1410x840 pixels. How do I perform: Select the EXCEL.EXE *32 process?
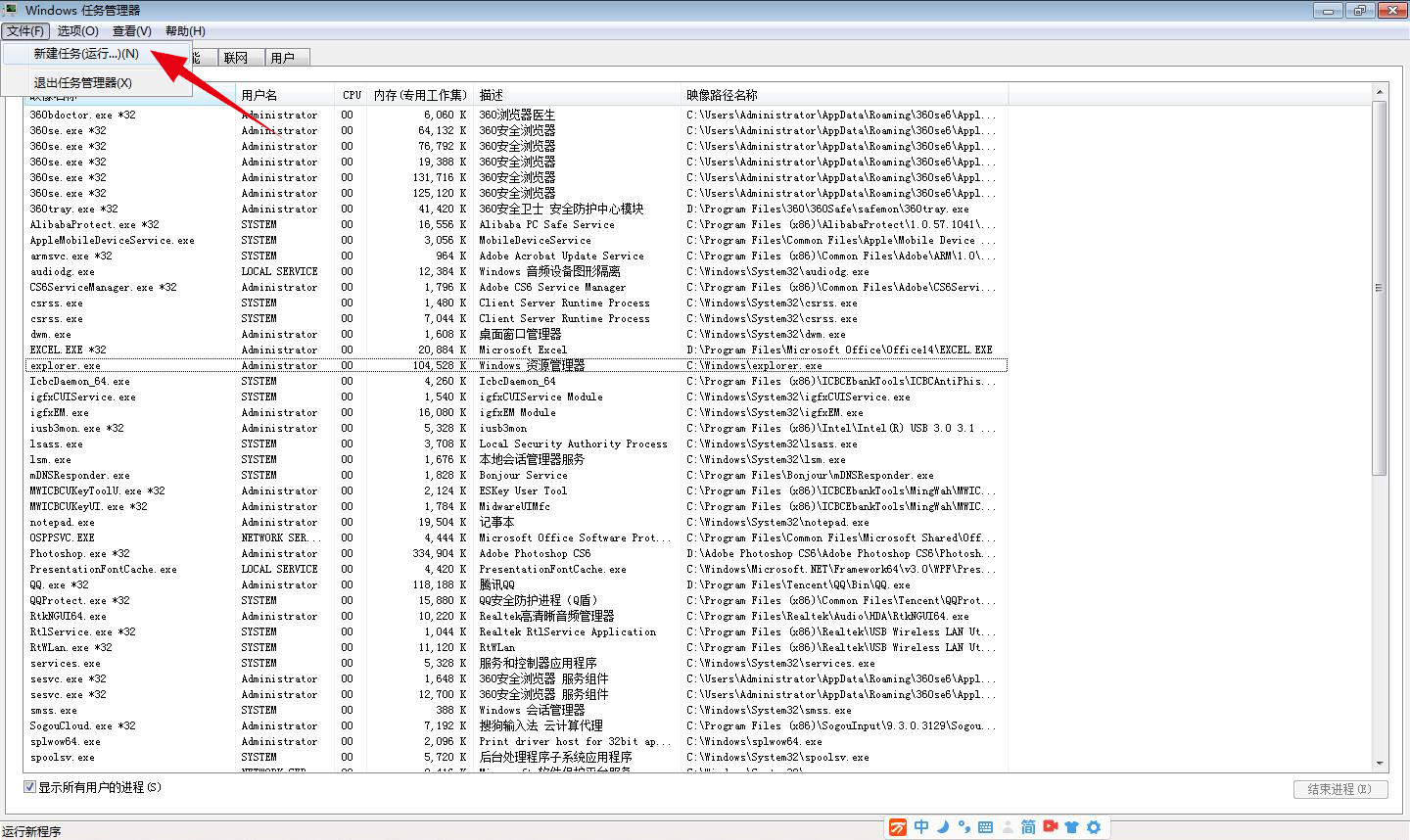click(516, 350)
